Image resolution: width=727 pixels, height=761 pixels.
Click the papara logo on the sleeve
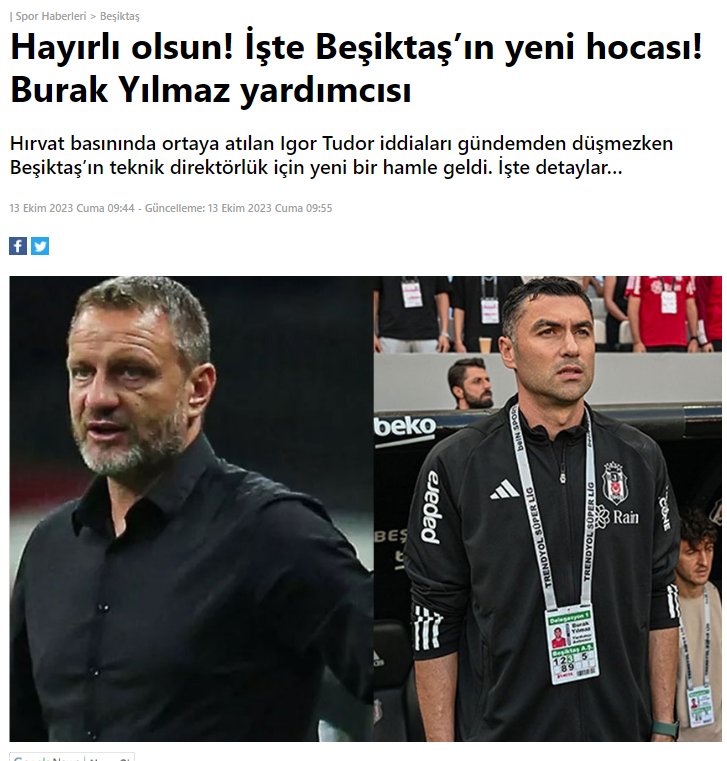pyautogui.click(x=431, y=507)
